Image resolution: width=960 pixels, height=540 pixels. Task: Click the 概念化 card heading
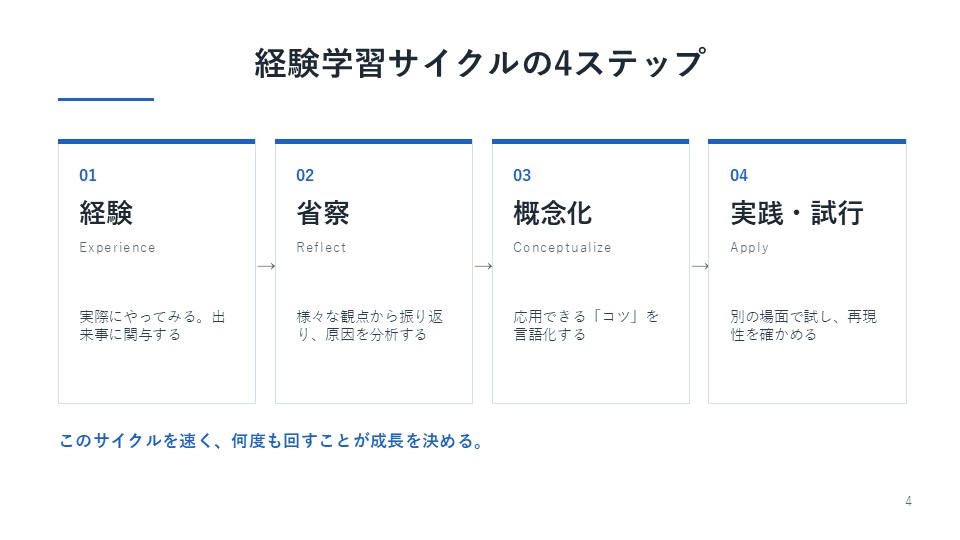tap(552, 213)
